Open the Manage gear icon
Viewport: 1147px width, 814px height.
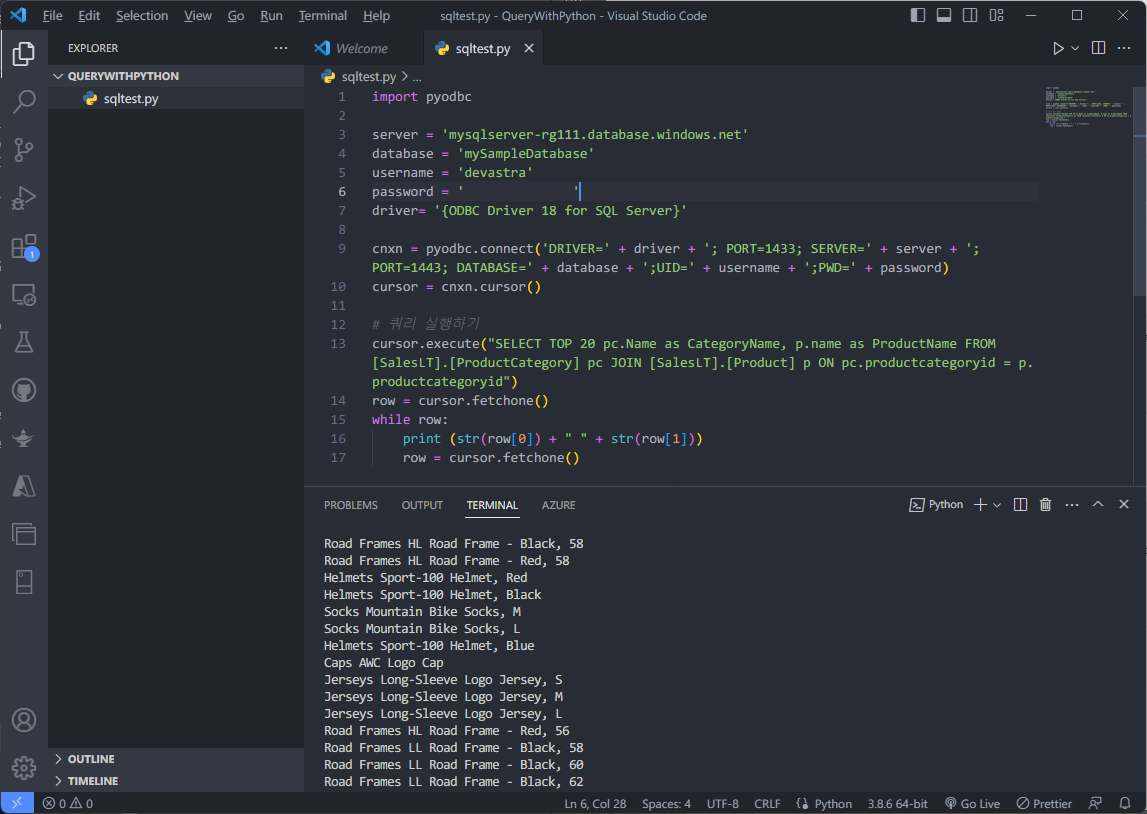tap(23, 768)
